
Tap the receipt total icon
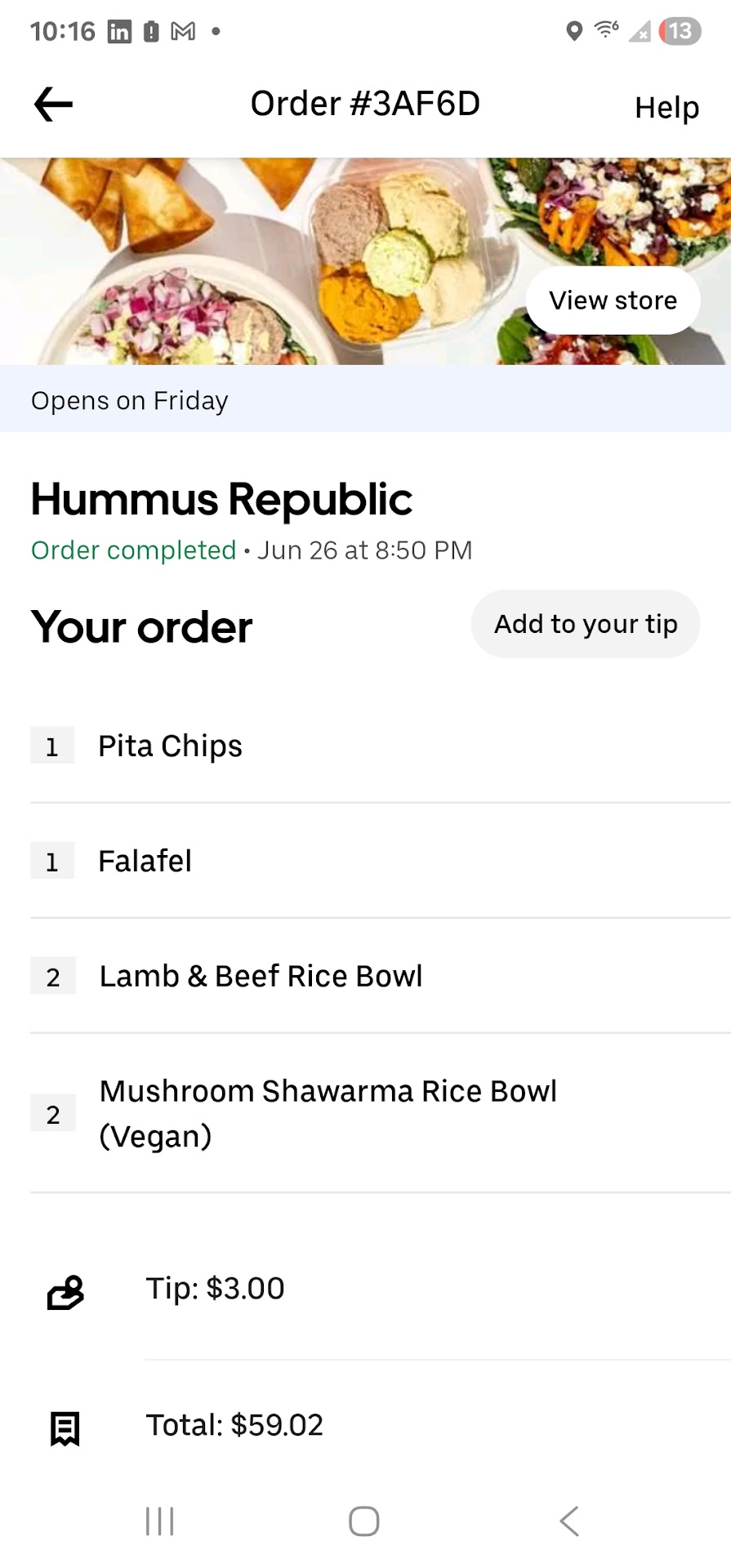65,1428
